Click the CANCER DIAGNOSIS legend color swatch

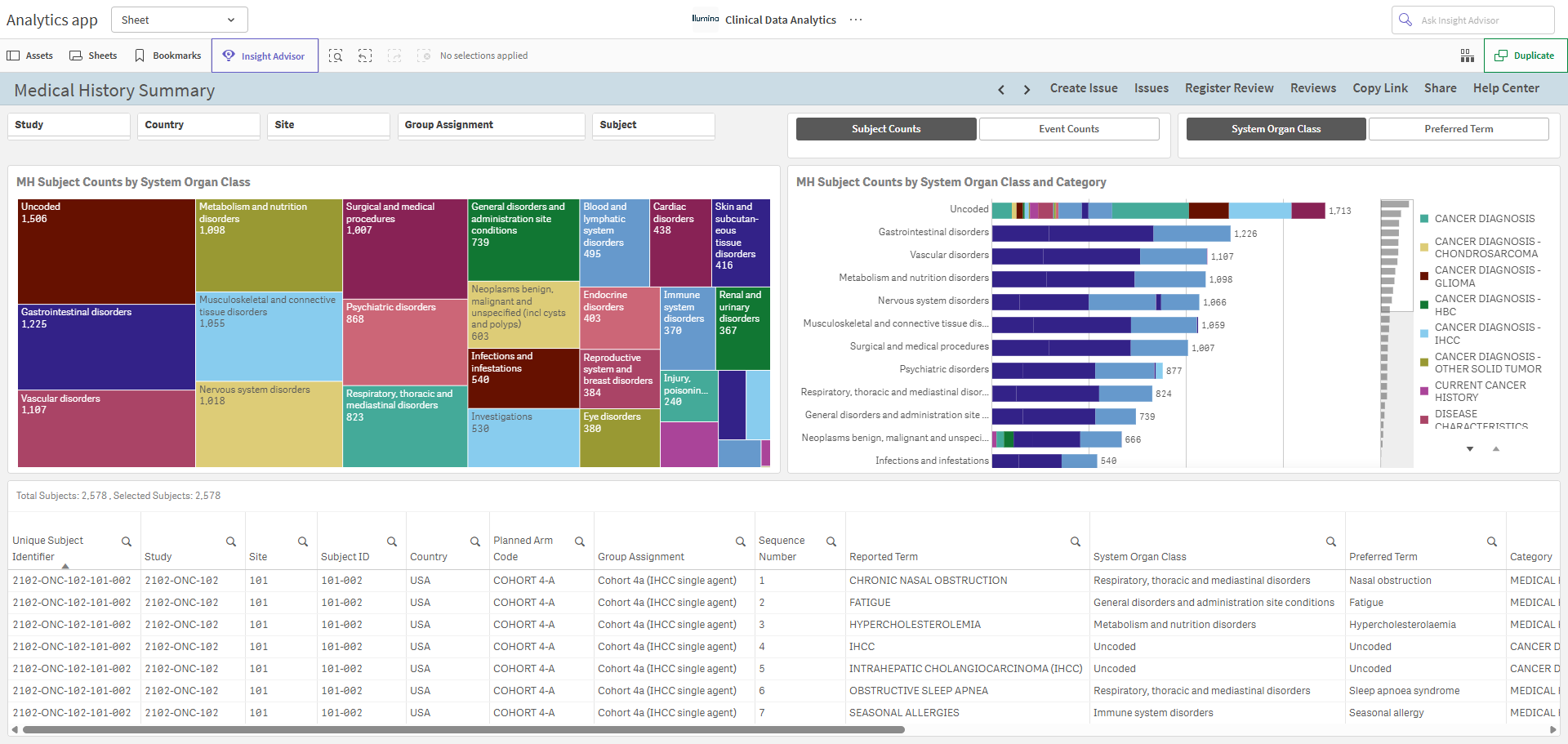coord(1424,219)
